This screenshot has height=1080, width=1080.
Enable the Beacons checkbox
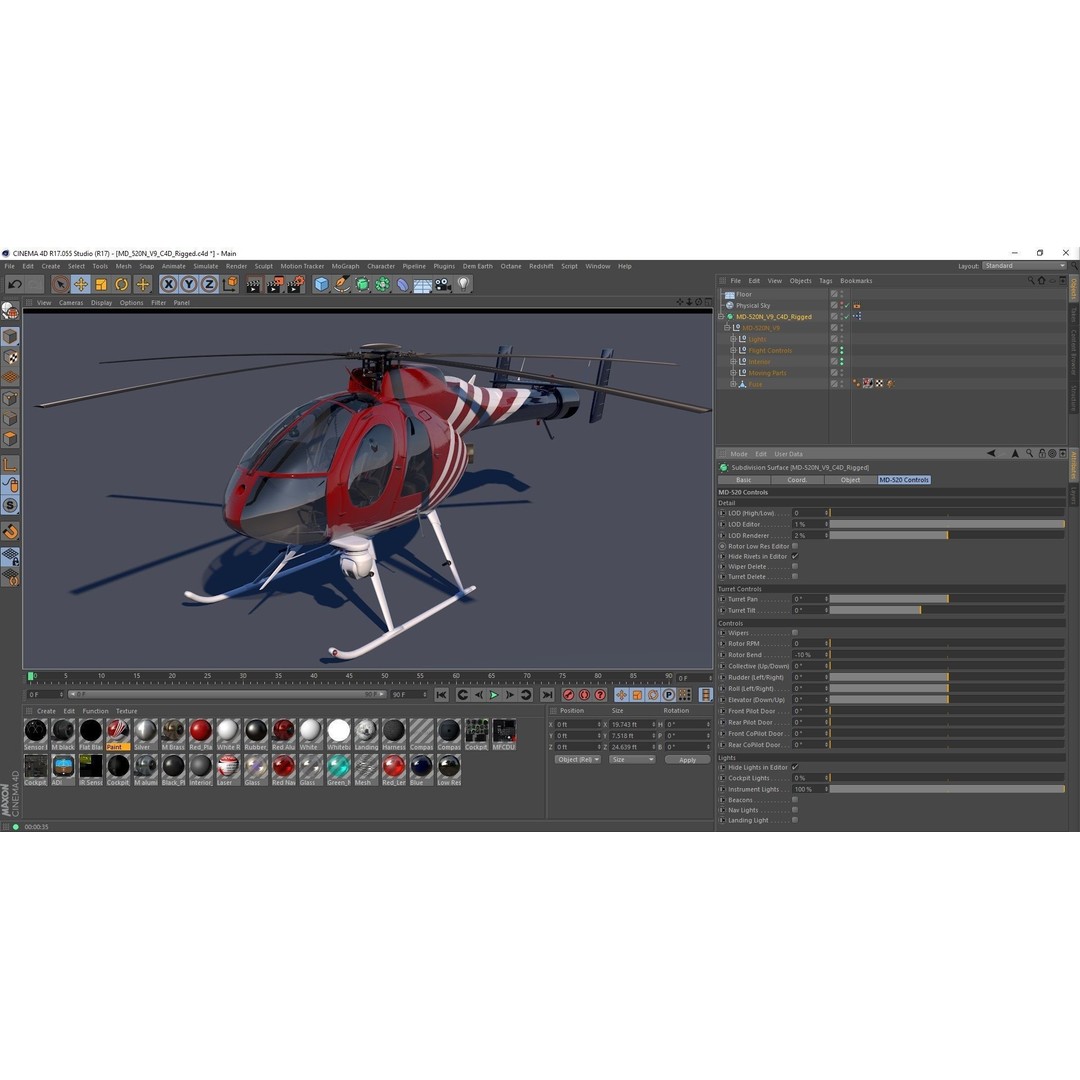(x=795, y=800)
